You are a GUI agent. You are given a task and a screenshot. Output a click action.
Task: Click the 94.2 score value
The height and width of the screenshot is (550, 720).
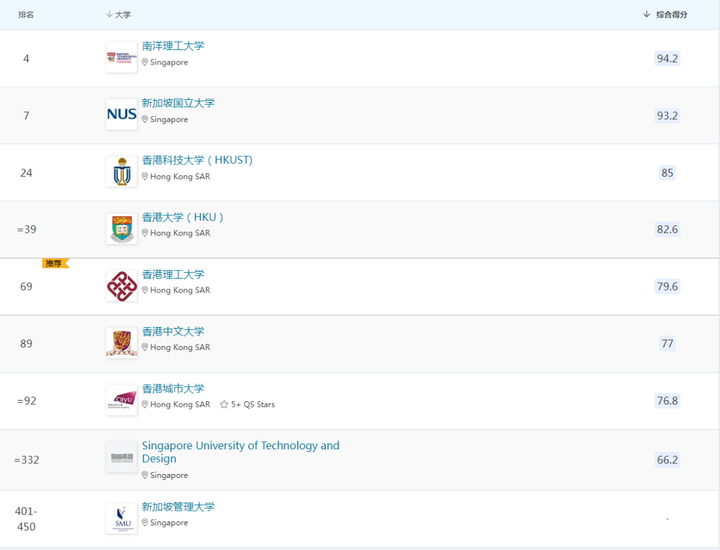667,58
